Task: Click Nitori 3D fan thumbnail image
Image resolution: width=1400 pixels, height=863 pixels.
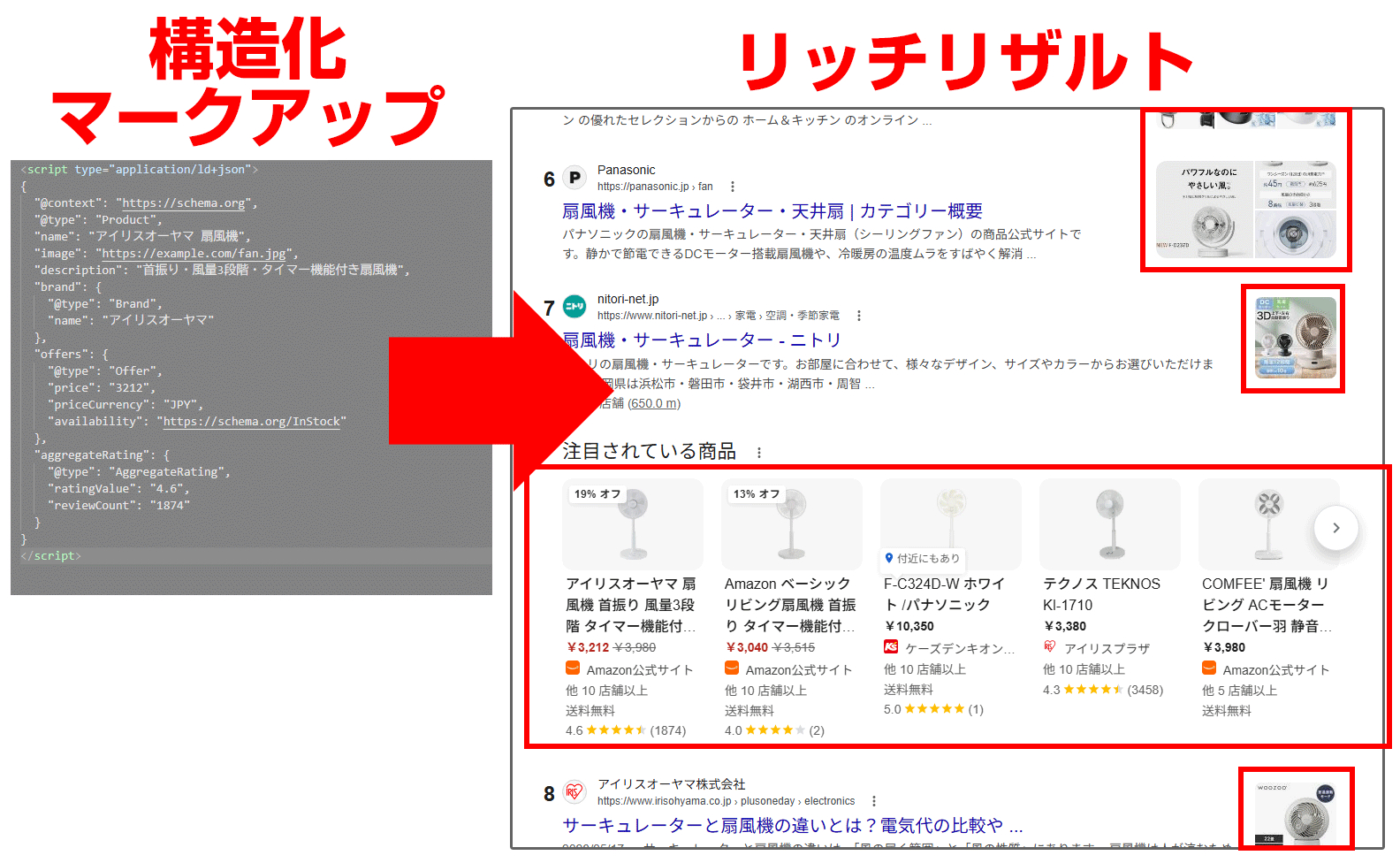Action: pos(1294,339)
